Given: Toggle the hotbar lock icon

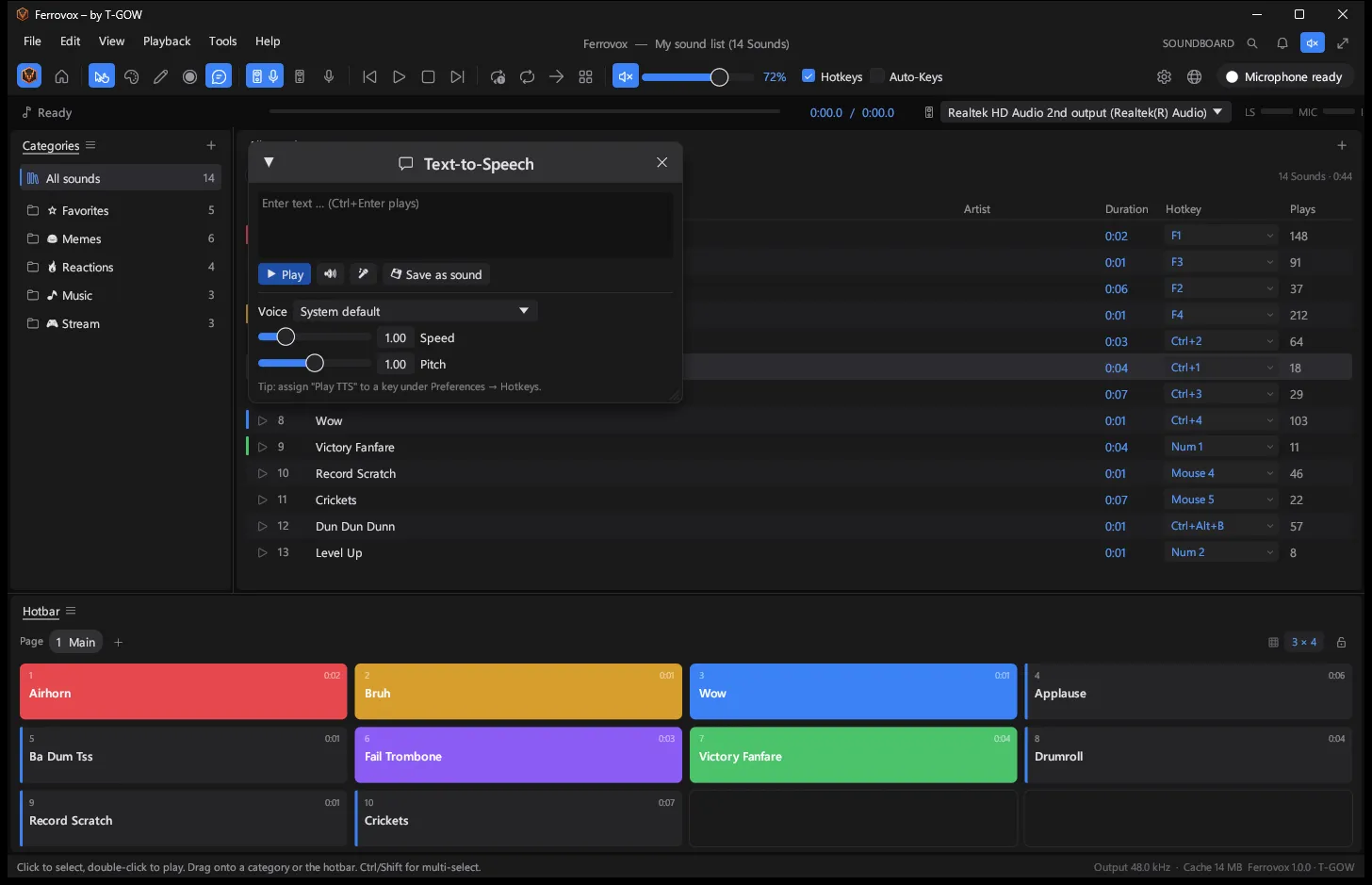Looking at the screenshot, I should point(1341,643).
